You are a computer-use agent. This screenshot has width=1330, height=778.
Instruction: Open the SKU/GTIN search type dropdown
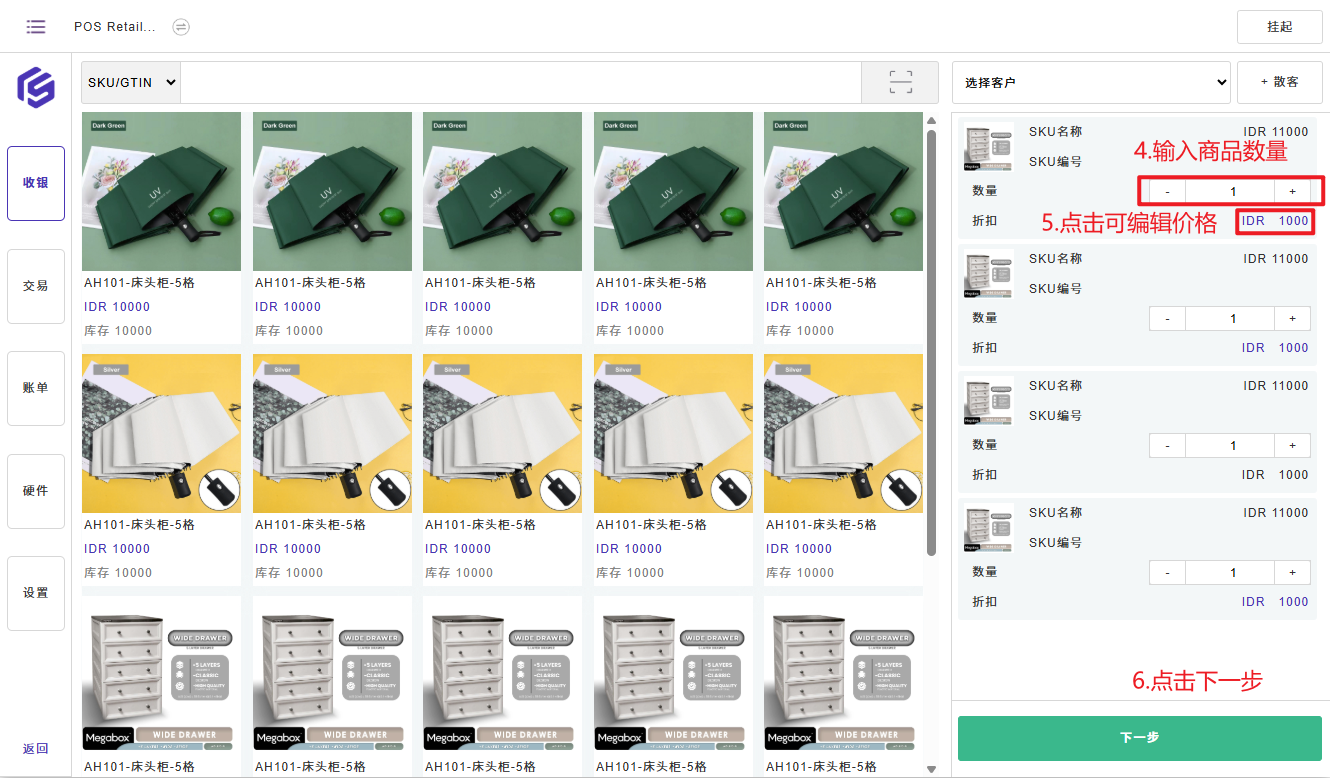[x=131, y=82]
